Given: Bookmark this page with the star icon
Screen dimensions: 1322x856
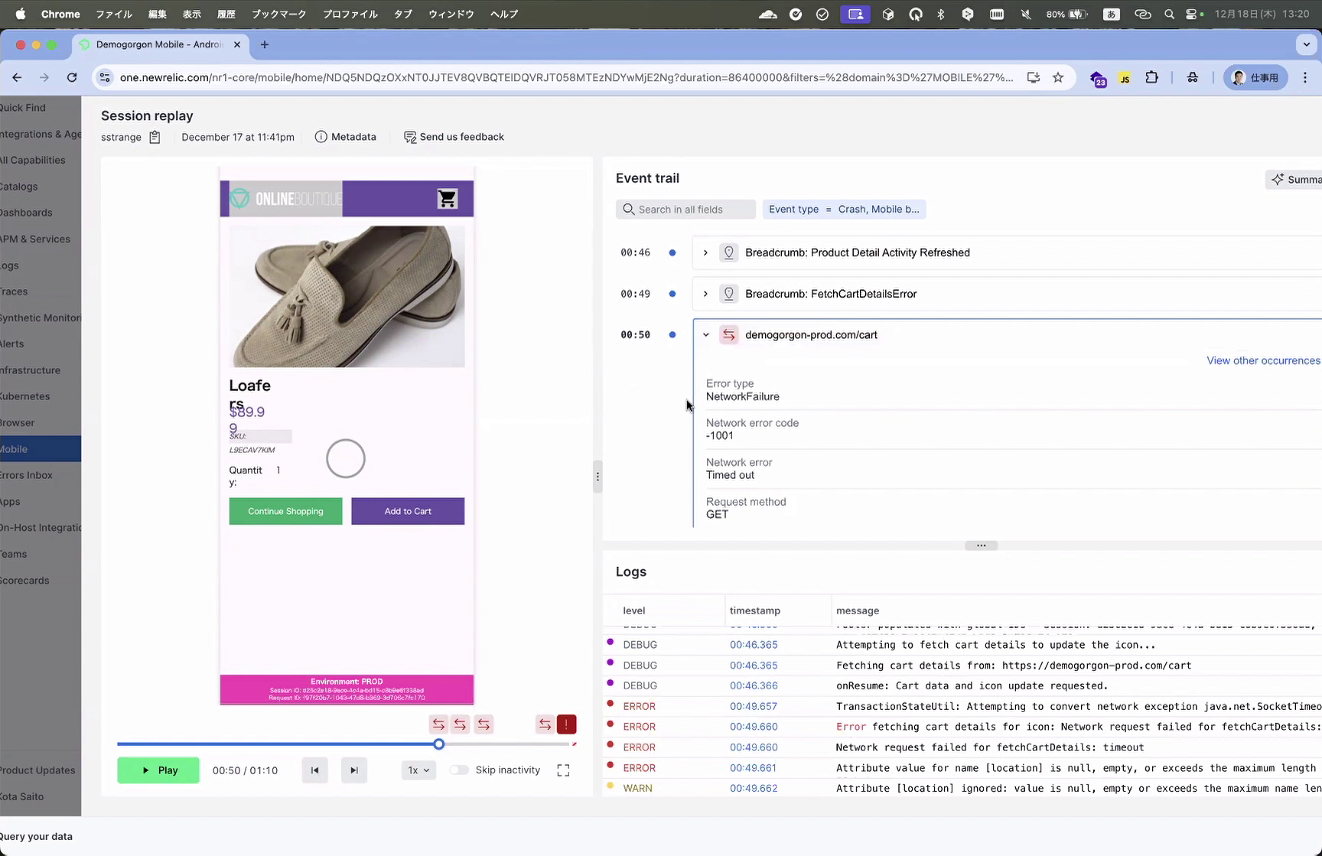Looking at the screenshot, I should [x=1058, y=77].
